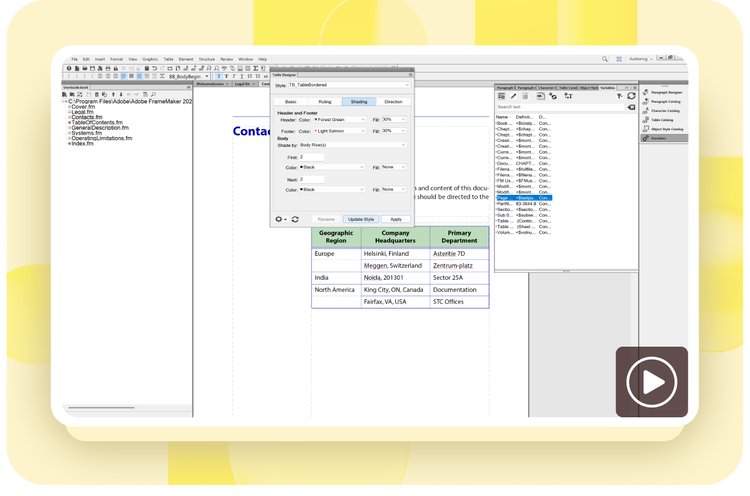The height and width of the screenshot is (496, 750).
Task: Click the Rename button in Table Designer
Action: [x=326, y=219]
